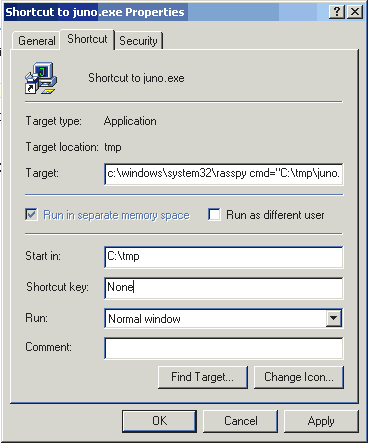Click the Apply button
368x443 pixels.
click(x=321, y=421)
